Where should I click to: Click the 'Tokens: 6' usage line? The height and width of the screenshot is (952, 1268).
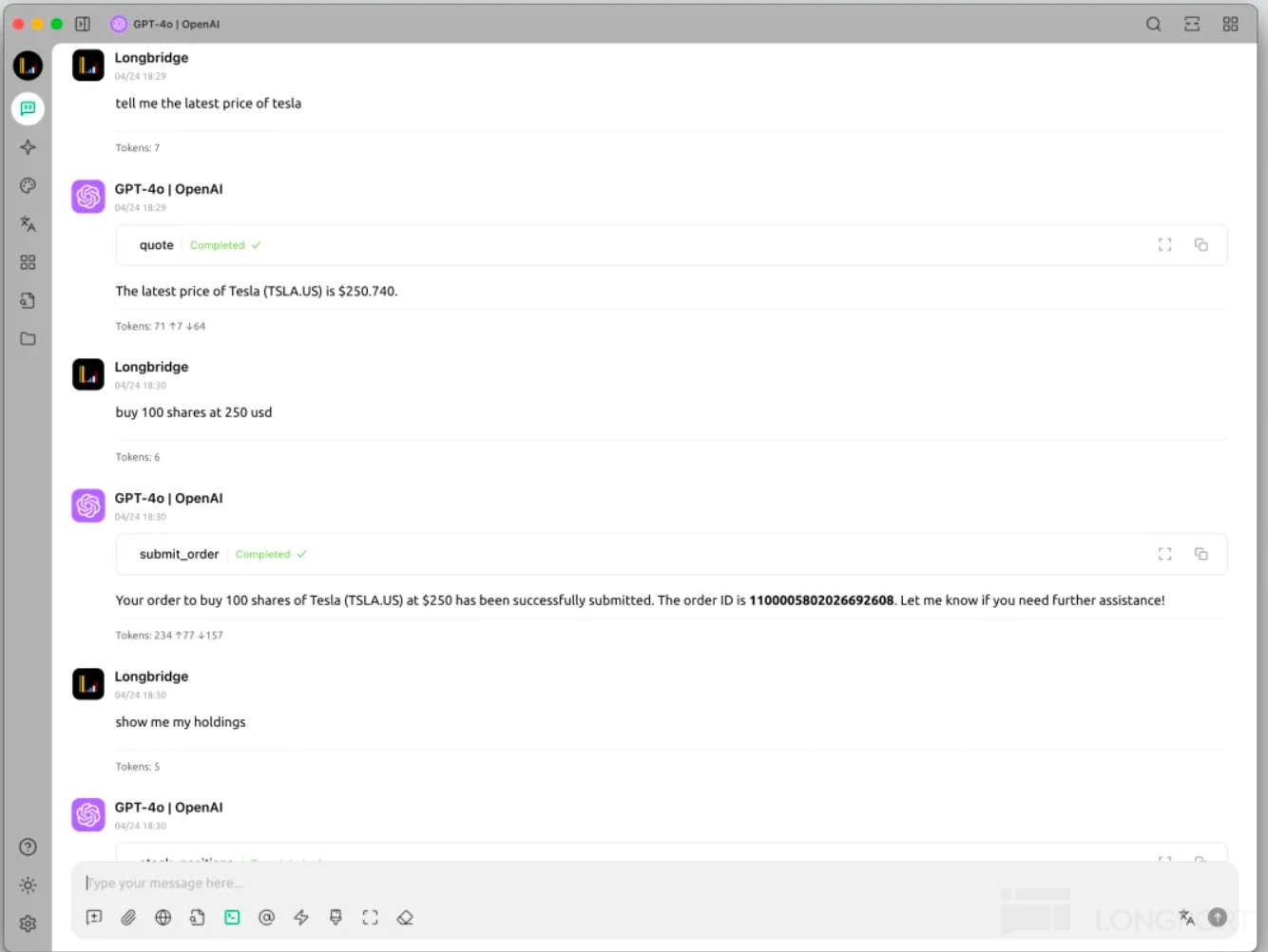click(138, 457)
